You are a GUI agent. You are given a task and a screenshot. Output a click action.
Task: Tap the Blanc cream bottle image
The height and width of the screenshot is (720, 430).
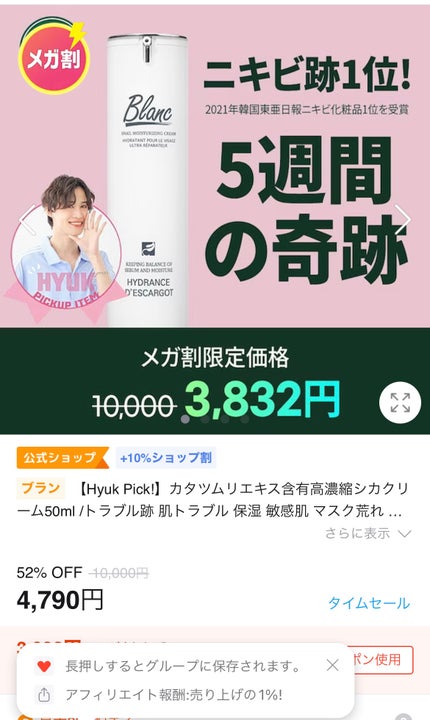click(148, 181)
